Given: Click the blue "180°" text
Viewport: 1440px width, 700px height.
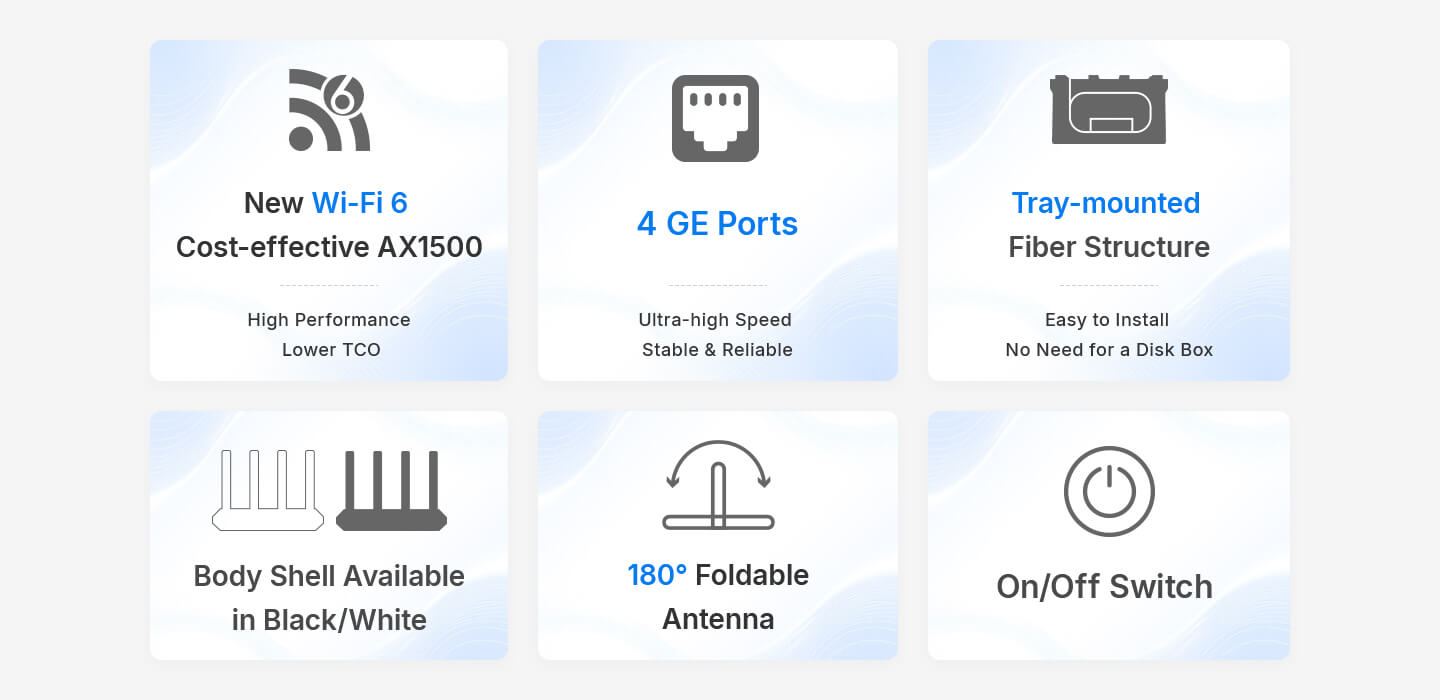Looking at the screenshot, I should (657, 575).
